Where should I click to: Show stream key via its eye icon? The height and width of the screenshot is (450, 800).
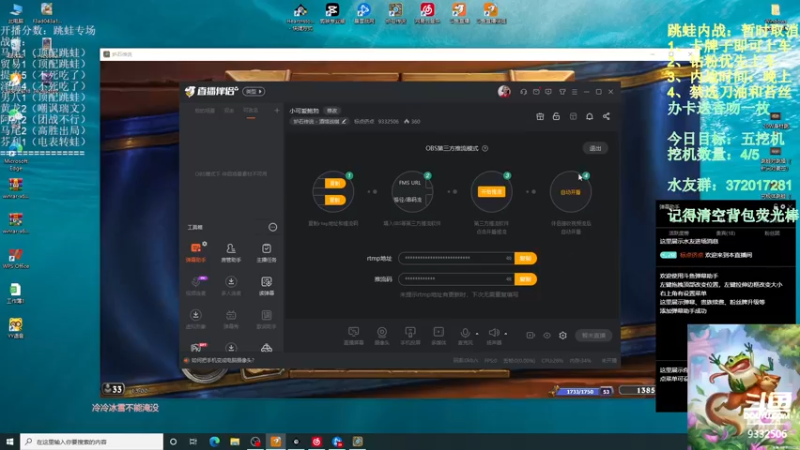coord(509,279)
